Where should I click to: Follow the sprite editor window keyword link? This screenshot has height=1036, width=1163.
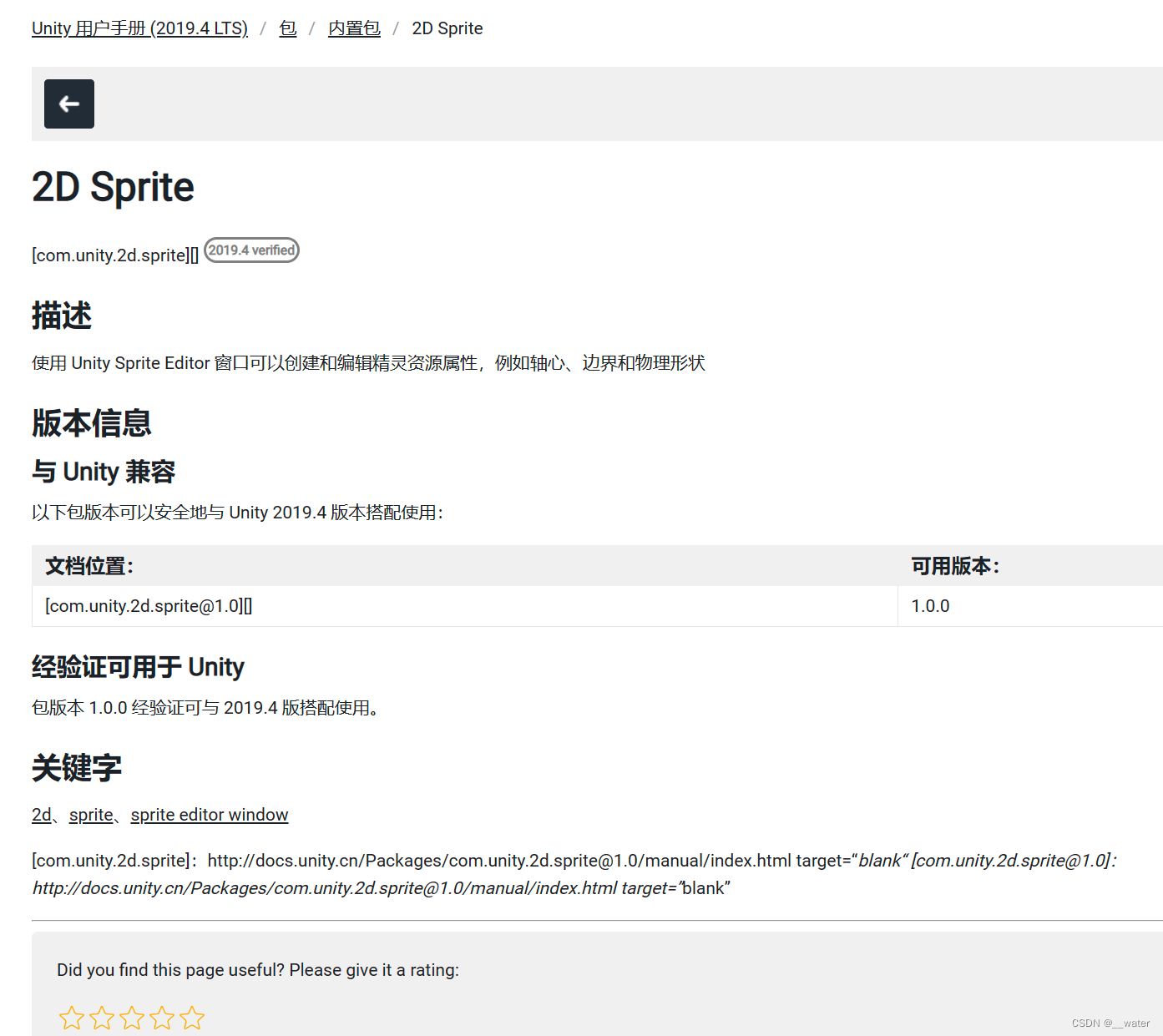[x=210, y=815]
